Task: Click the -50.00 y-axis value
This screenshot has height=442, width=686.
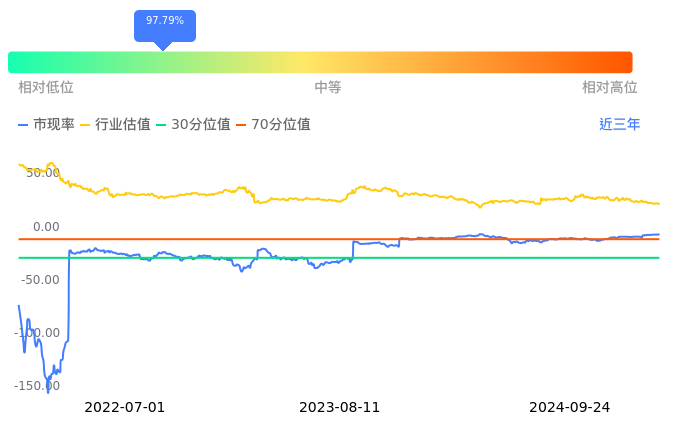Action: (x=41, y=280)
